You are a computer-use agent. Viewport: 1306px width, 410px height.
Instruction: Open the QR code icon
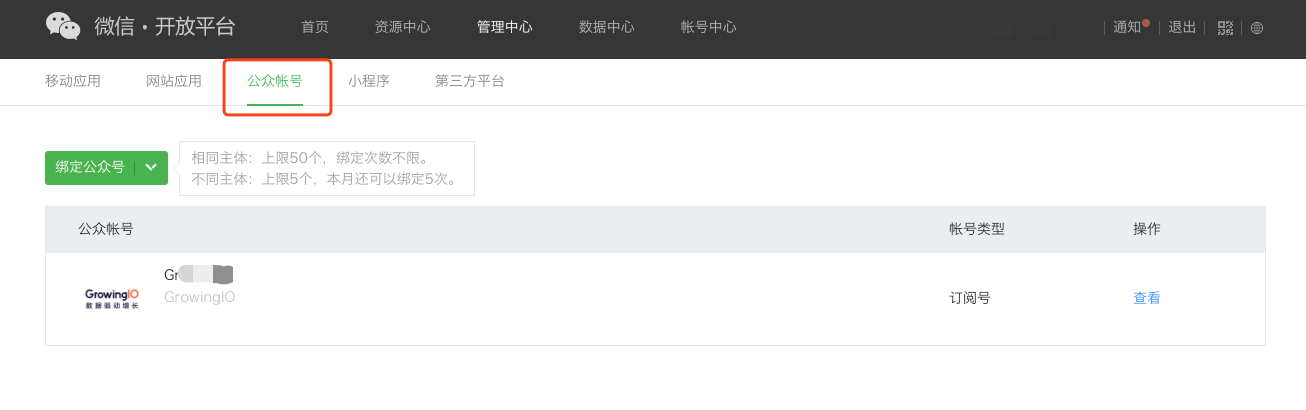tap(1225, 28)
